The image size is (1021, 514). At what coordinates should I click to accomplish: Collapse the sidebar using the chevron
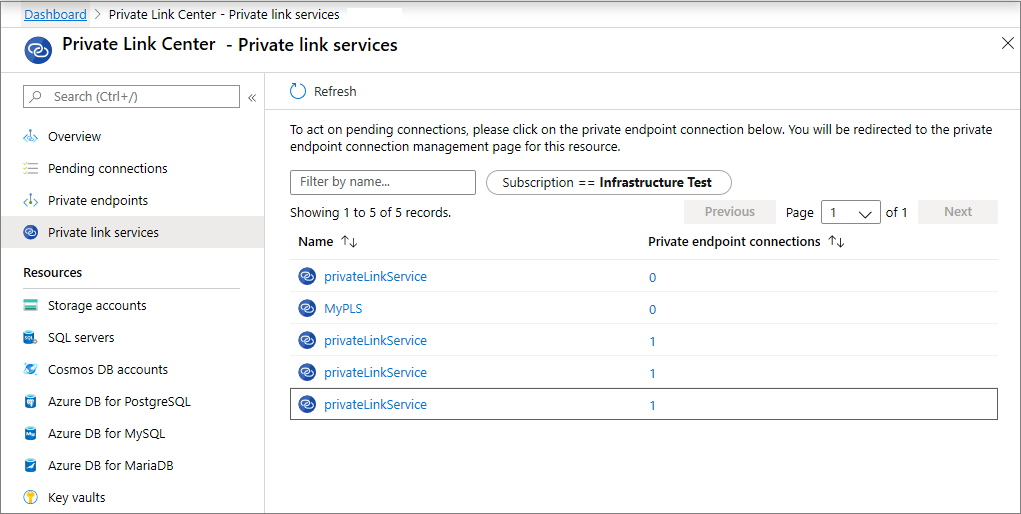[252, 97]
